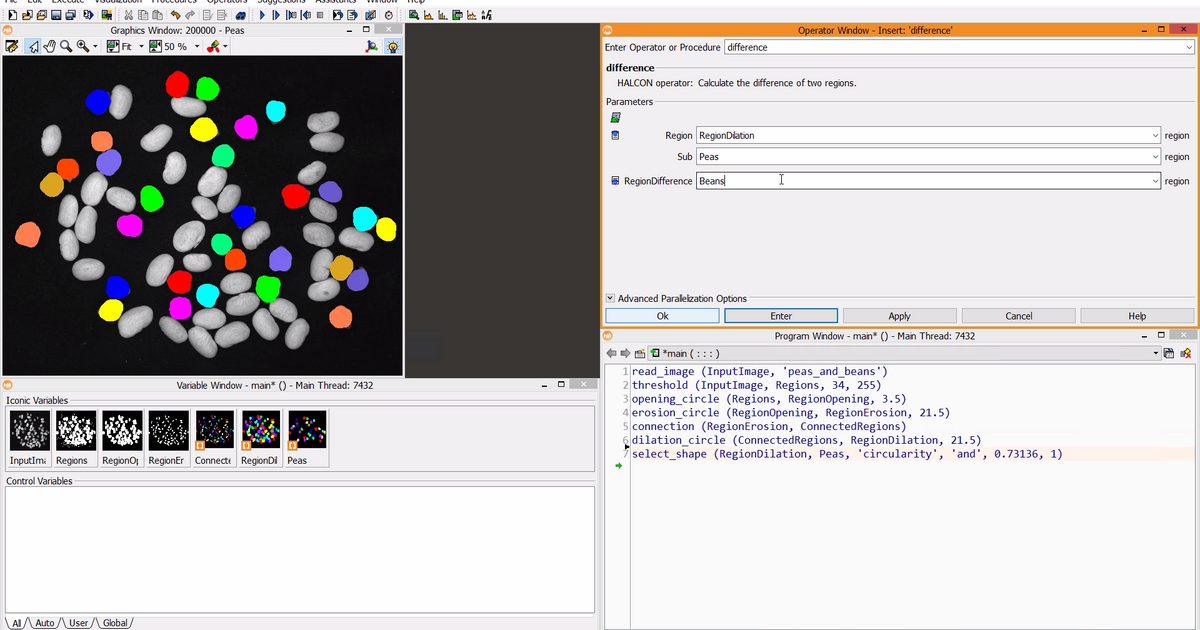Click the forward arrow in Program Window
1200x630 pixels.
pos(626,354)
